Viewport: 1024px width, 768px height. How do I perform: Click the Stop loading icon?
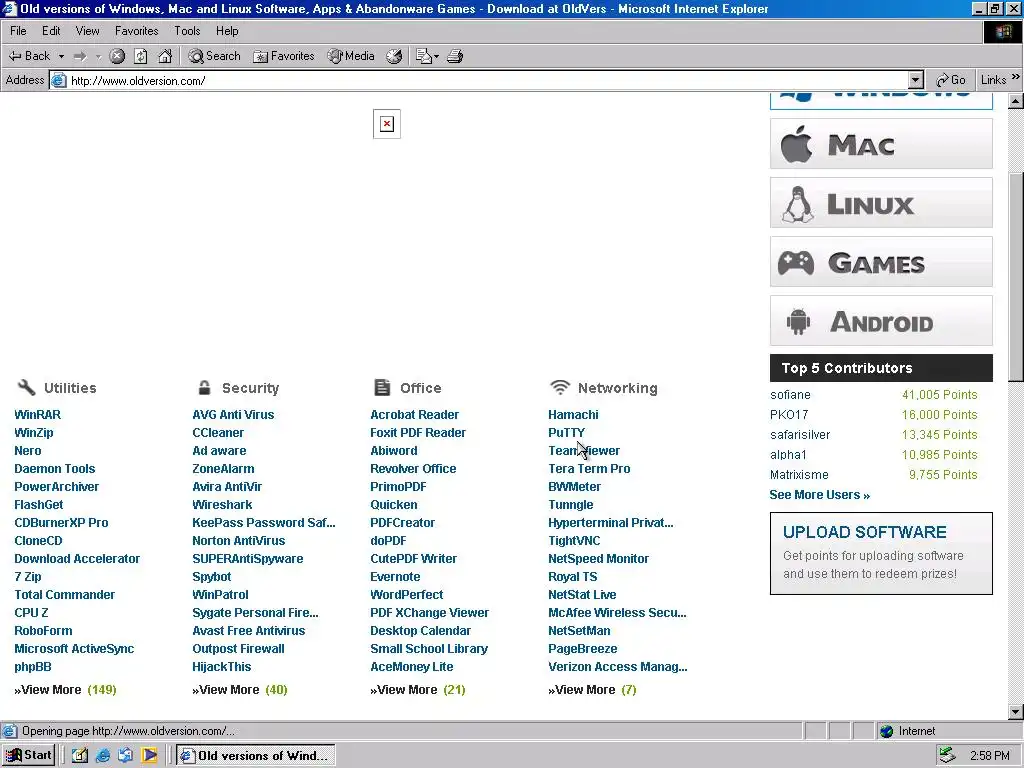117,56
